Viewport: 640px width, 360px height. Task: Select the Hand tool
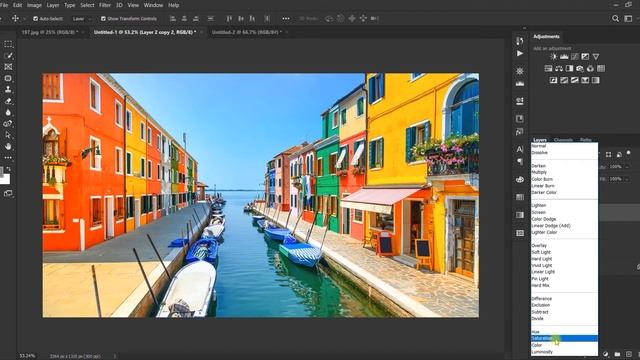[x=8, y=146]
